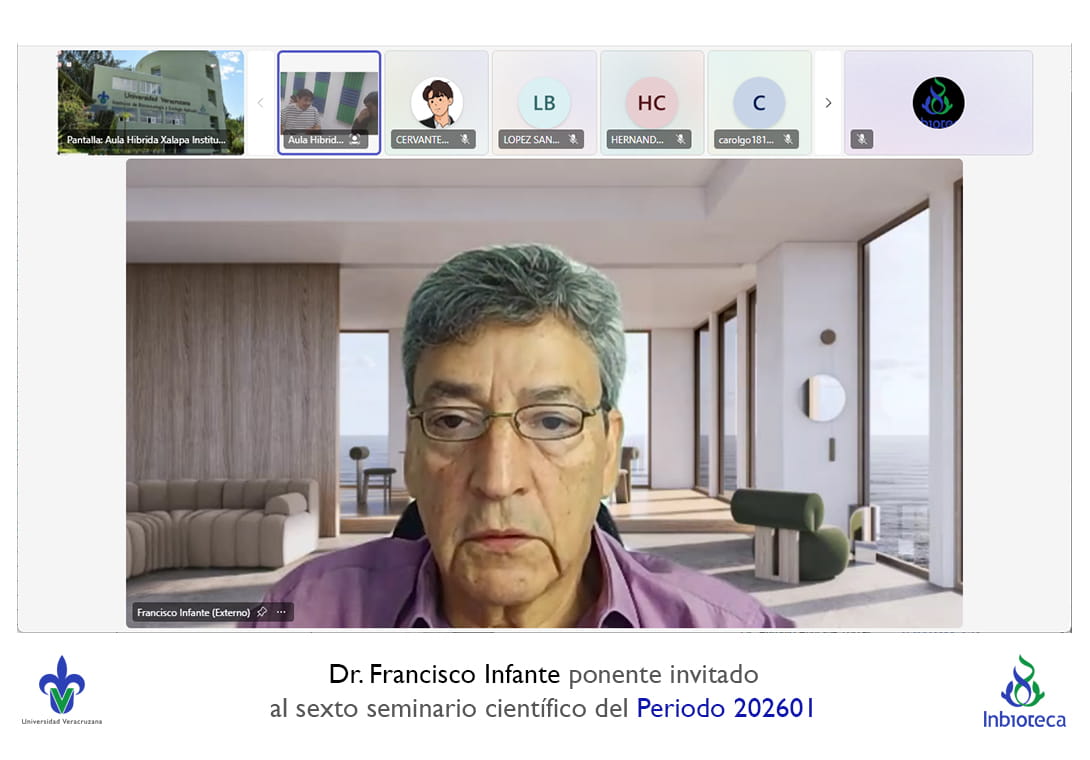
Task: Select the HC initials avatar
Action: pyautogui.click(x=651, y=103)
